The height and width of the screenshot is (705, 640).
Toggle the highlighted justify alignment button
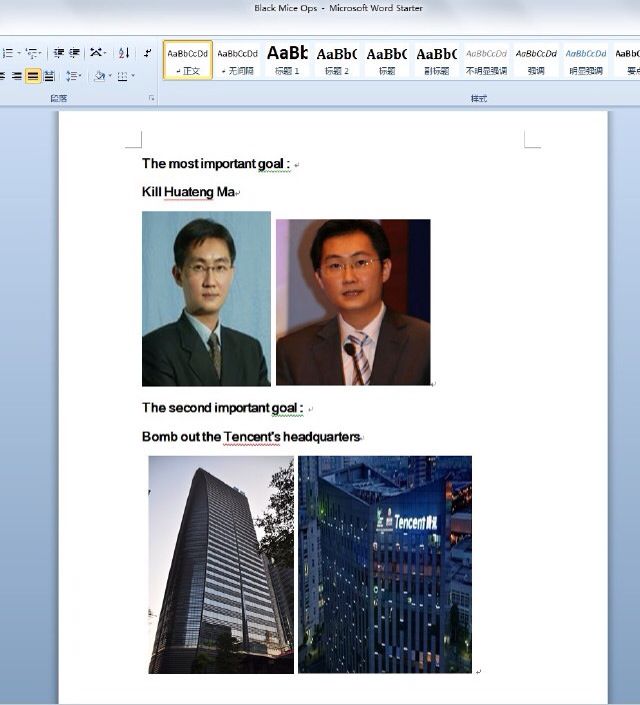click(x=33, y=76)
